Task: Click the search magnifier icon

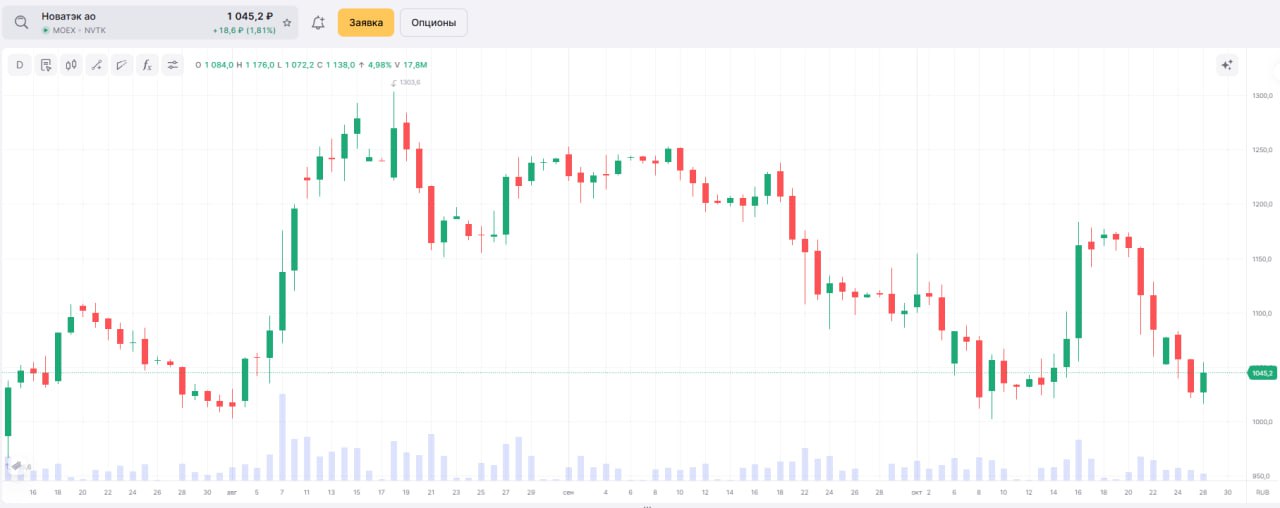Action: tap(21, 22)
